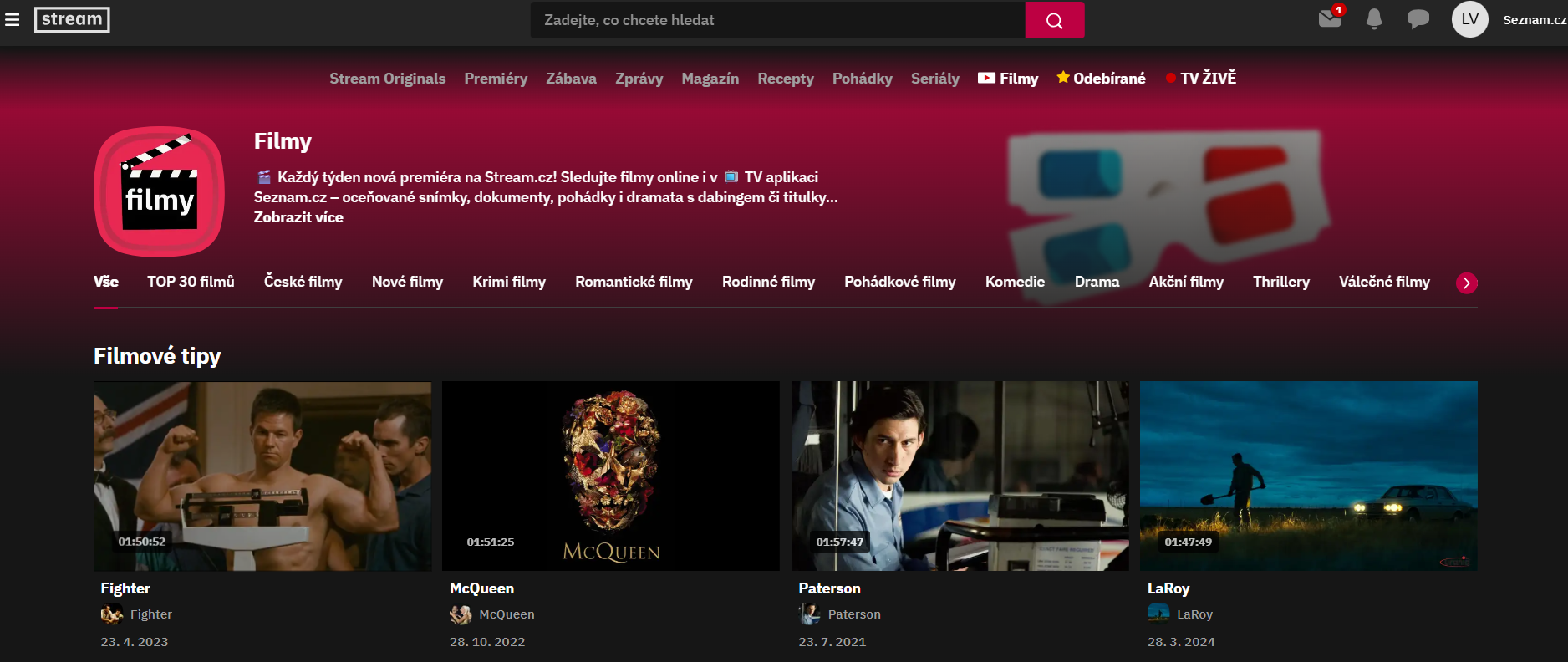Viewport: 1568px width, 662px height.
Task: Click the date 23. 7. 2021
Action: [832, 642]
